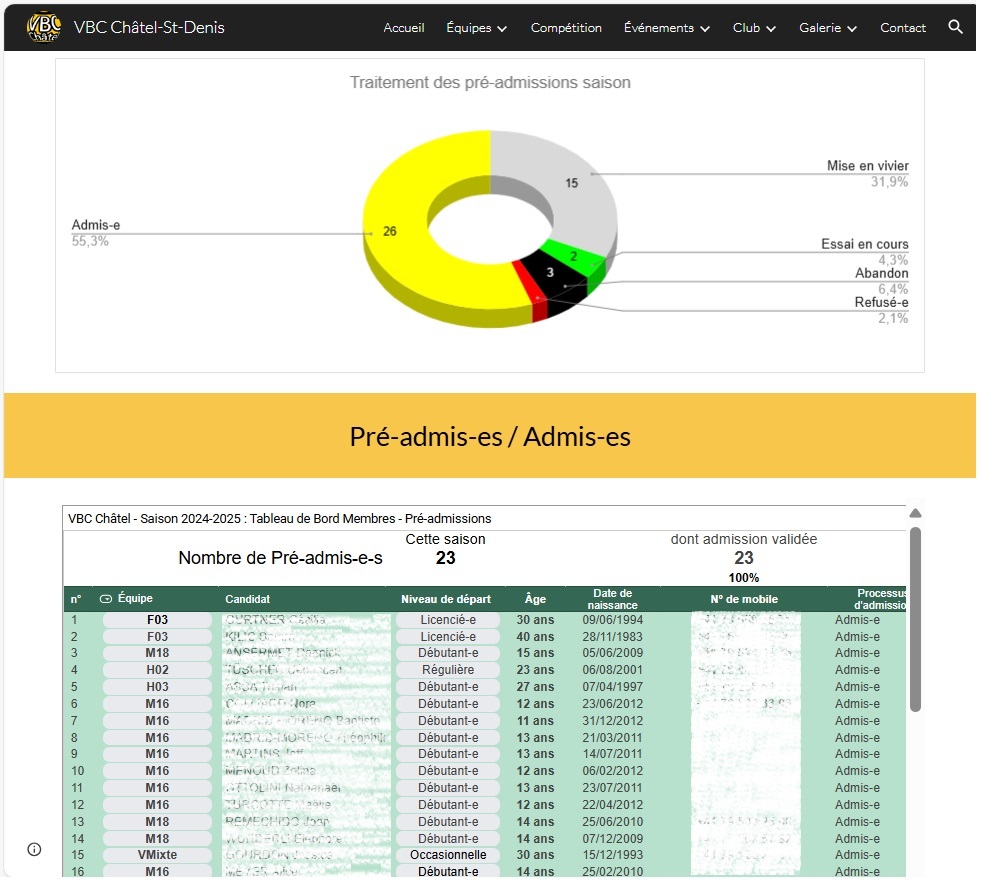Open the Compétition menu item
Image resolution: width=981 pixels, height=880 pixels.
tap(566, 28)
